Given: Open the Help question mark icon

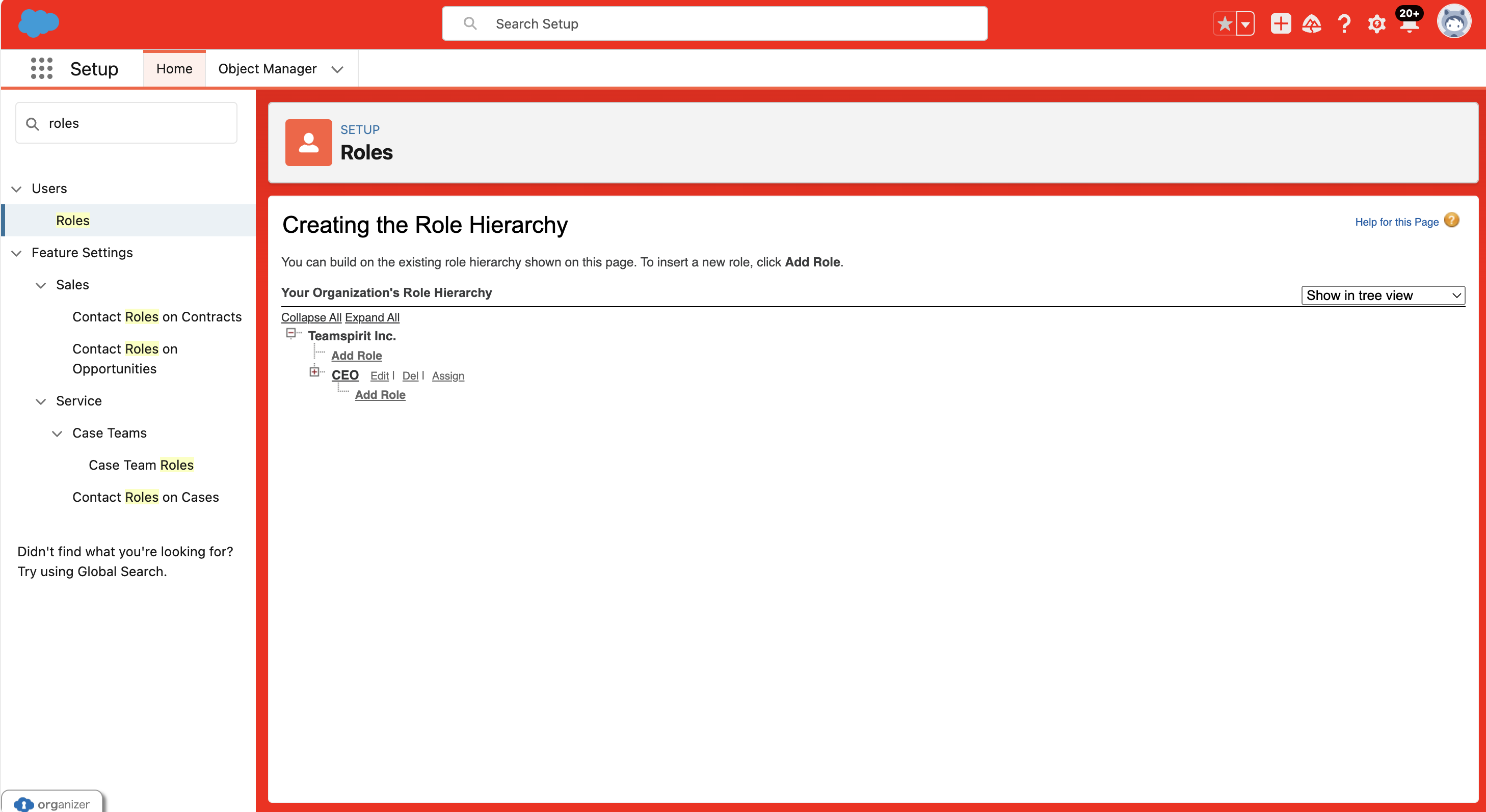Looking at the screenshot, I should click(1344, 24).
